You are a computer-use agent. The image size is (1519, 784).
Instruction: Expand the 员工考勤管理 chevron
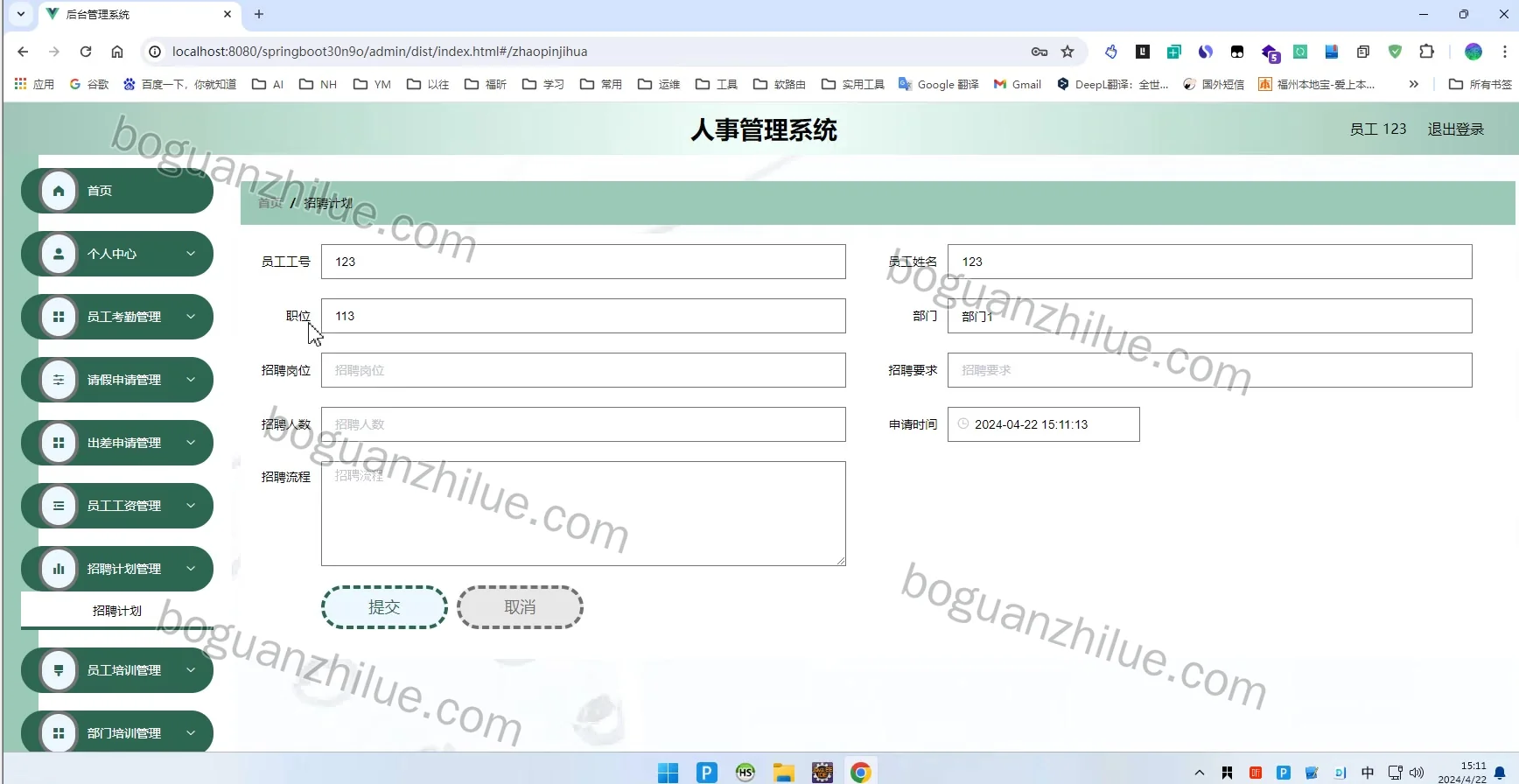191,317
